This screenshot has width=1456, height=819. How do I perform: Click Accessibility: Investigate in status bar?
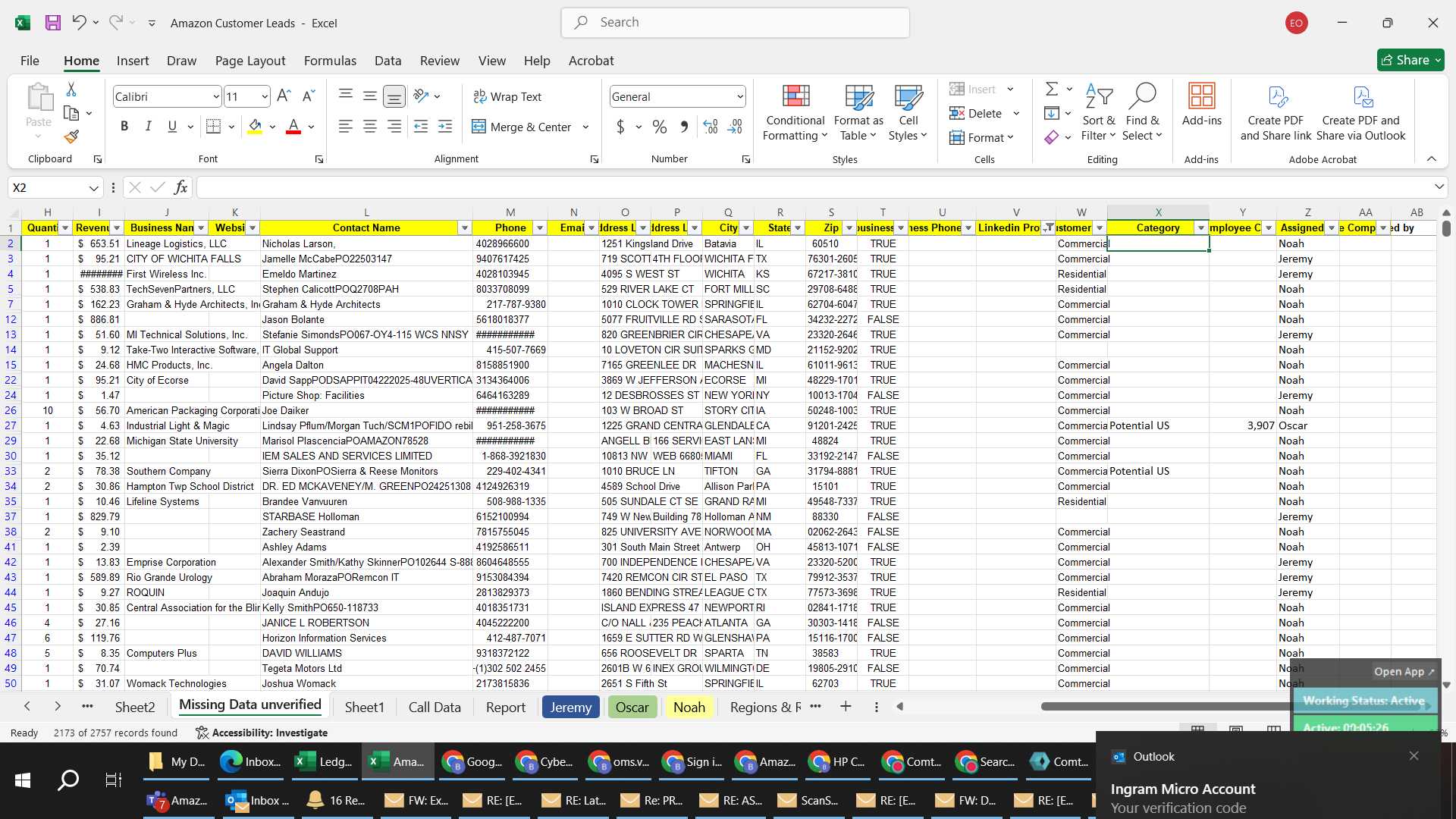262,733
